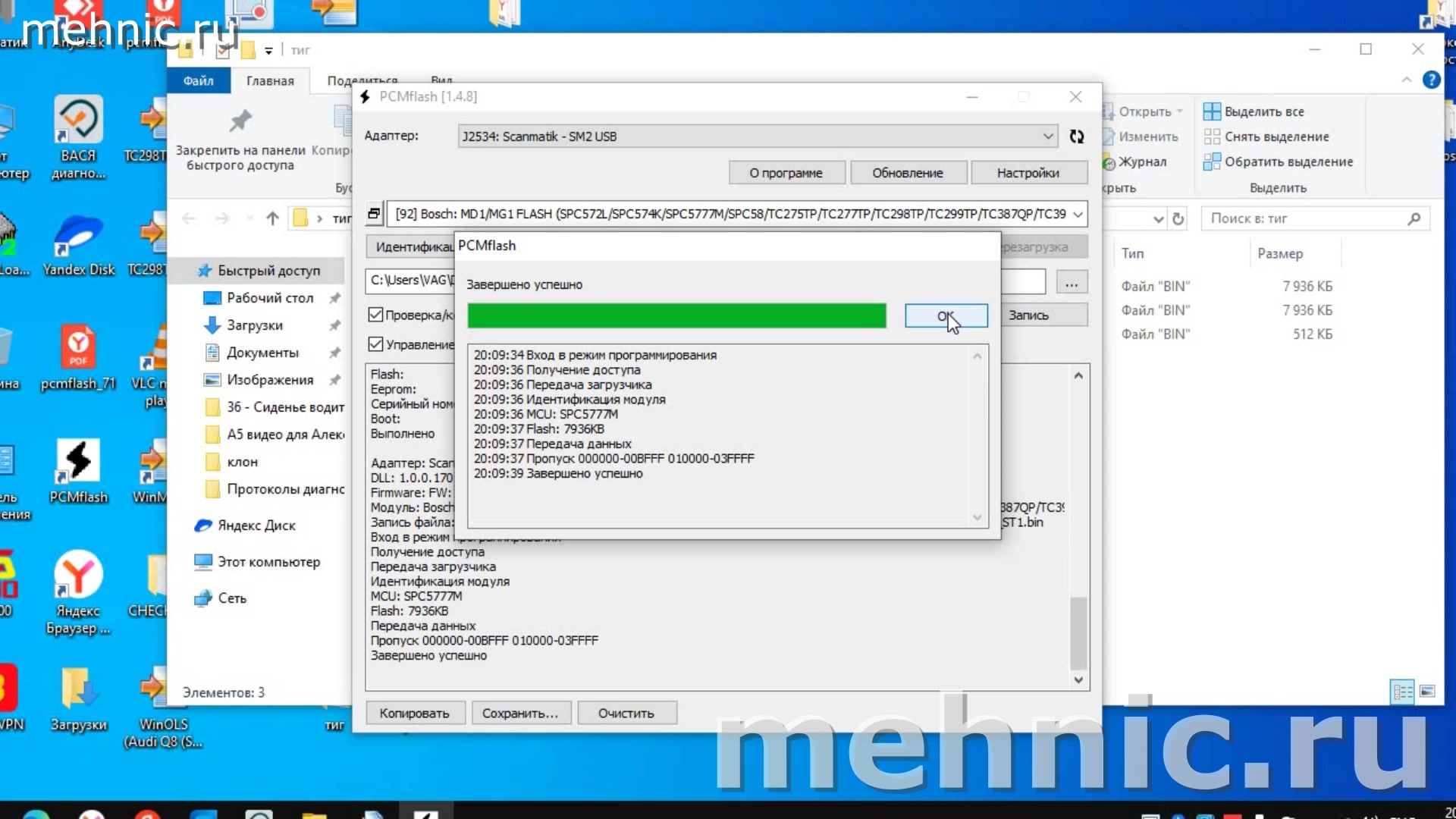Open Загрузки in Explorer sidebar
This screenshot has width=1456, height=819.
point(255,325)
